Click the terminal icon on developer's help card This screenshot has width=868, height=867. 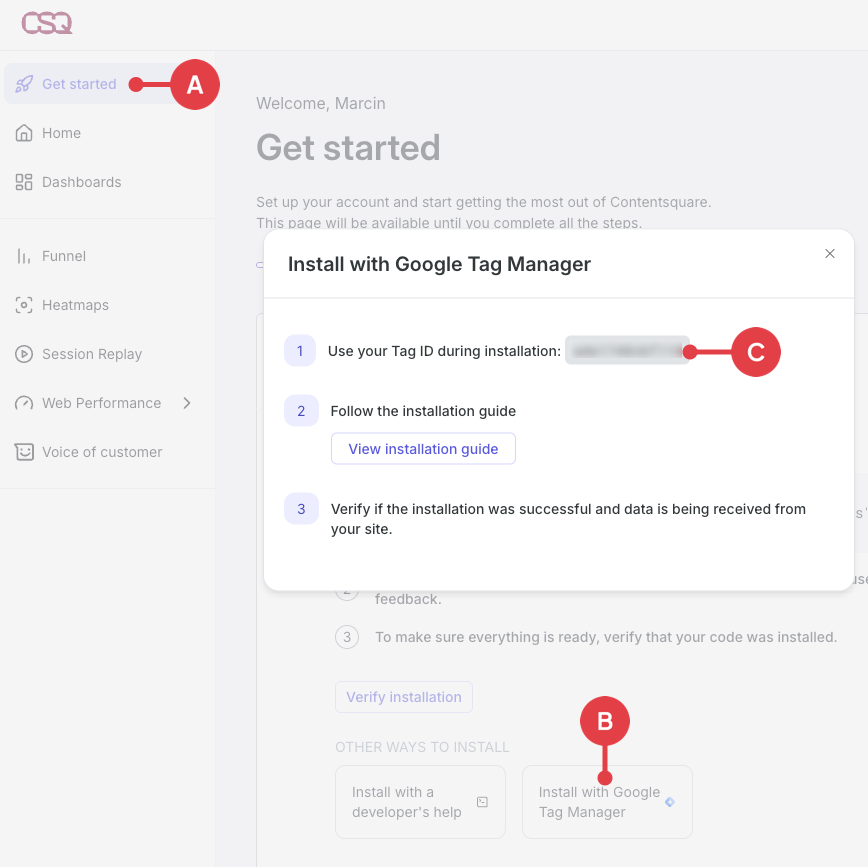point(482,802)
